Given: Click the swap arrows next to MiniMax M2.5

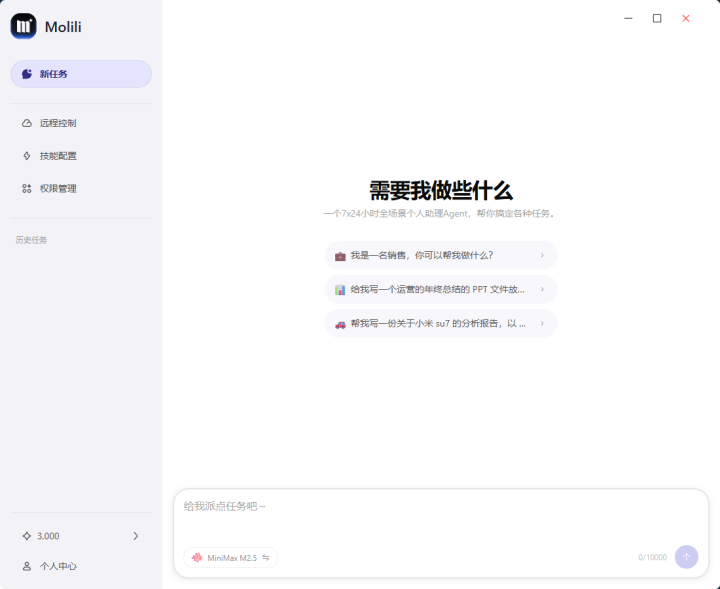Looking at the screenshot, I should tap(266, 558).
